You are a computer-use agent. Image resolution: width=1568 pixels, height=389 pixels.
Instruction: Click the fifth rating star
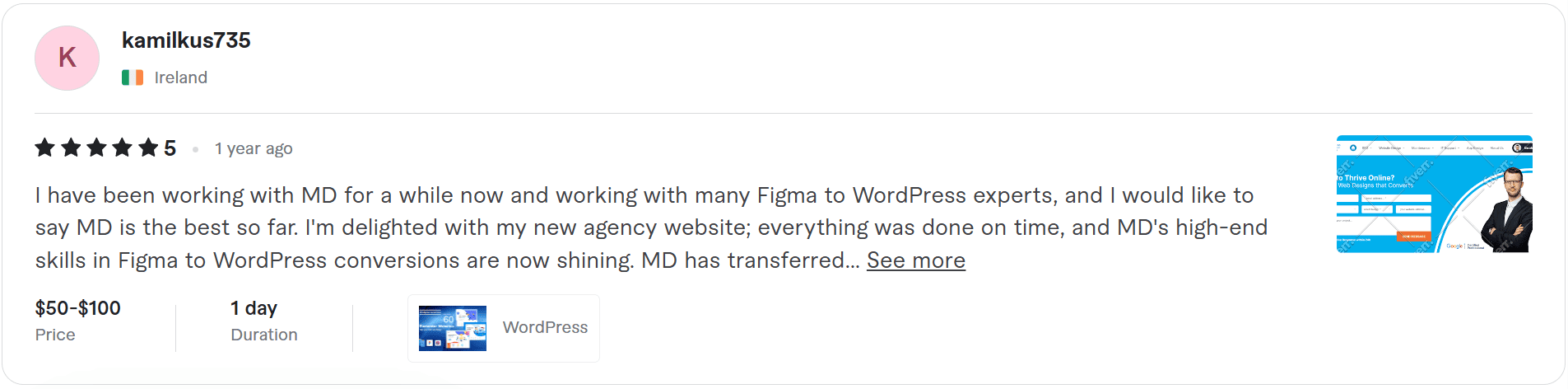pyautogui.click(x=148, y=148)
